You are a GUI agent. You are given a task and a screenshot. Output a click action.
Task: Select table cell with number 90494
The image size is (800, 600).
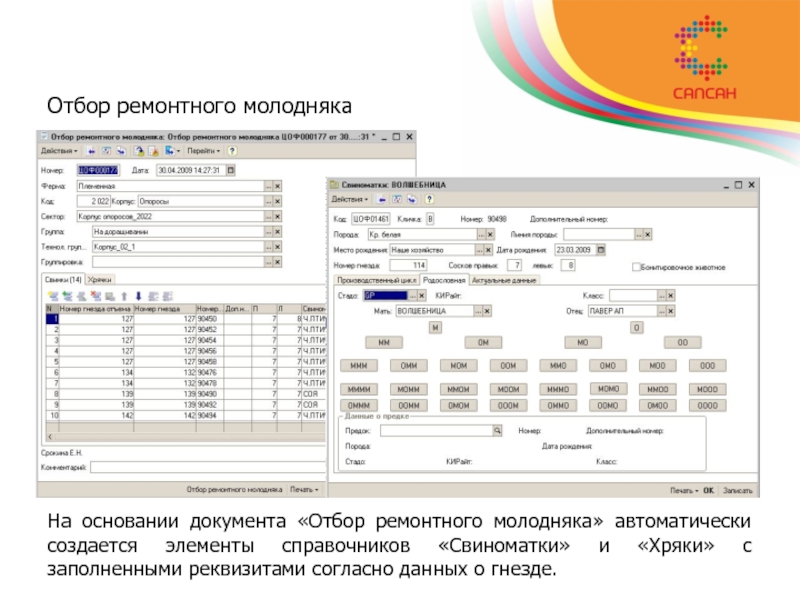pos(210,416)
